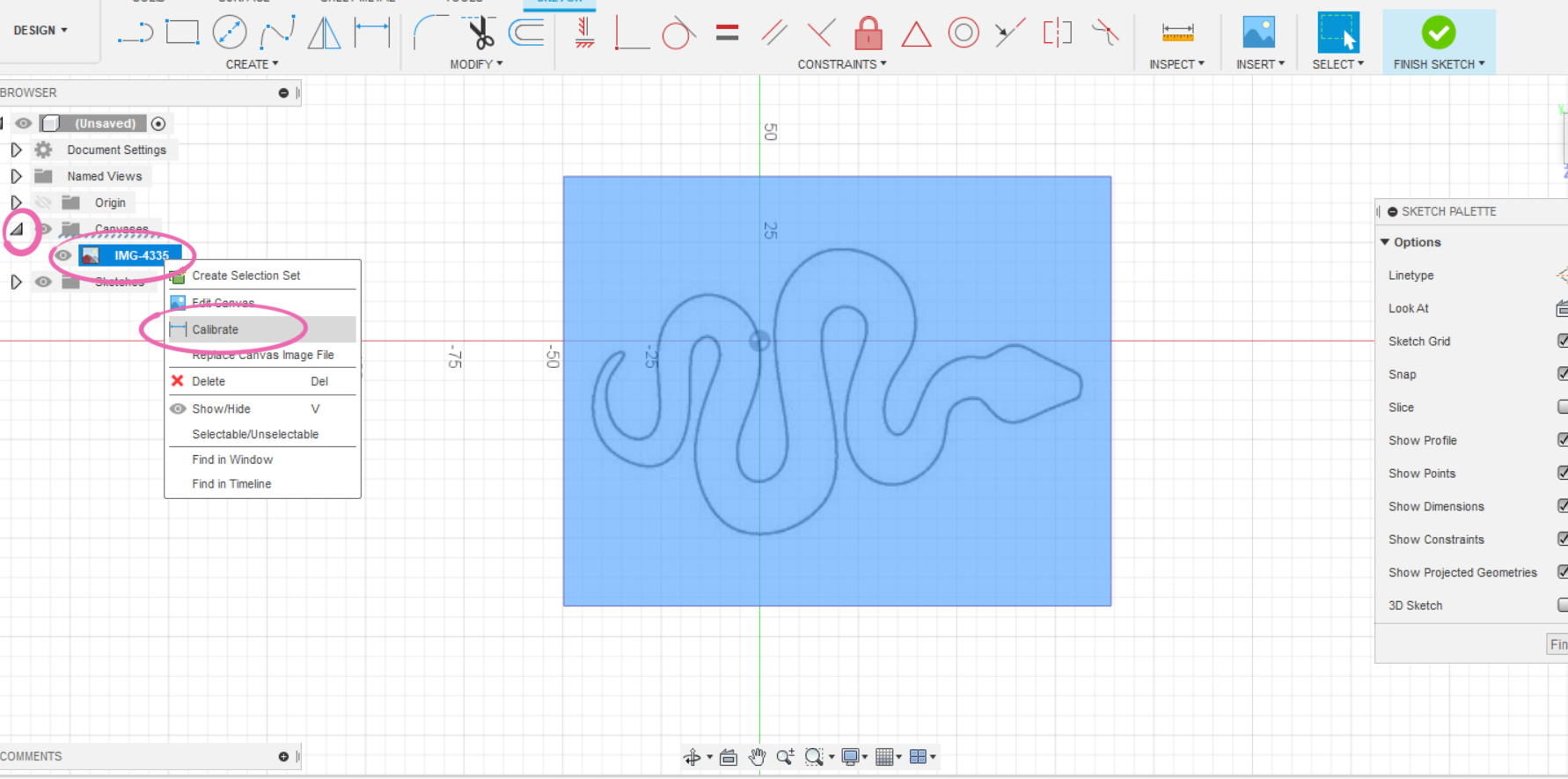Toggle the Sketch Grid checkbox

[x=1563, y=341]
